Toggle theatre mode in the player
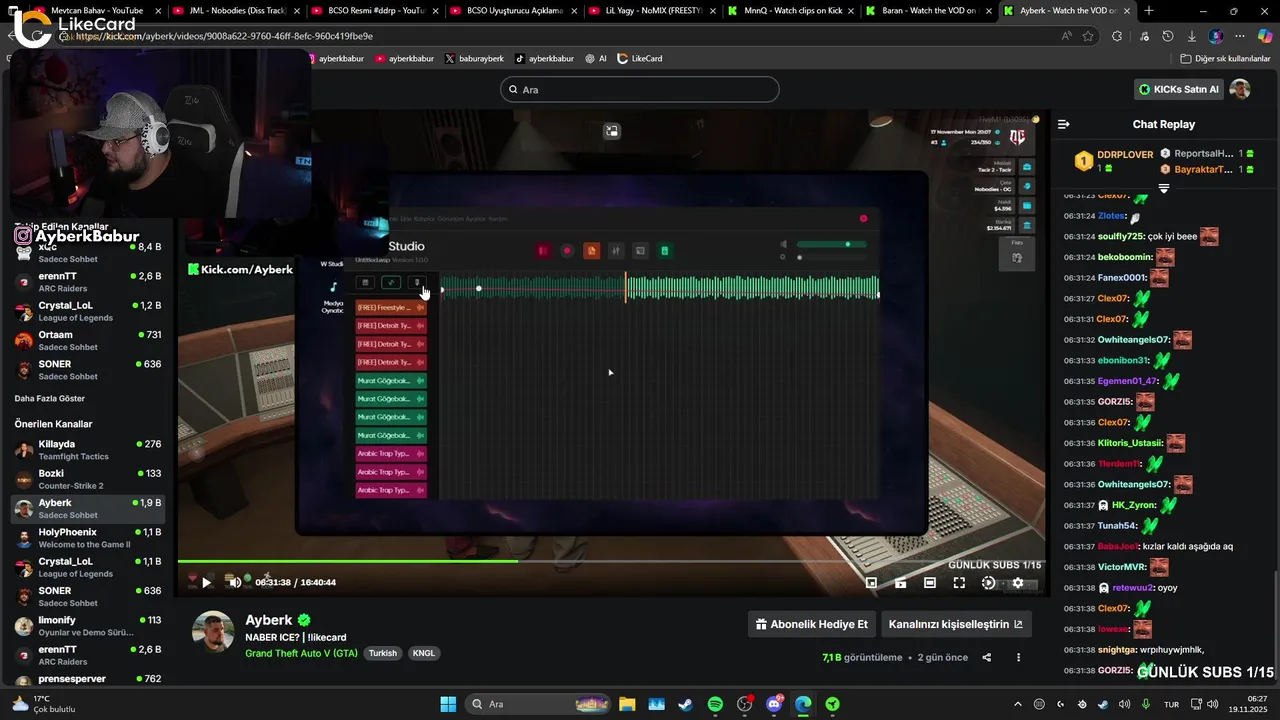The height and width of the screenshot is (720, 1280). 930,583
